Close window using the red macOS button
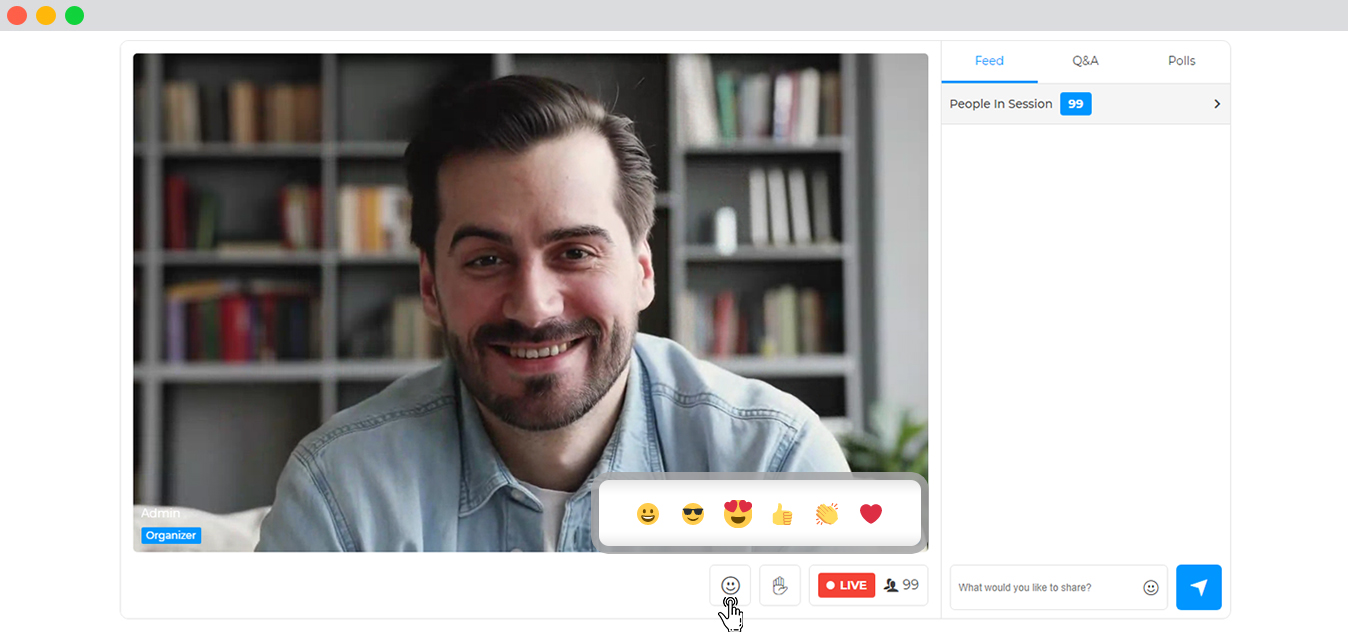The width and height of the screenshot is (1348, 635). point(17,15)
